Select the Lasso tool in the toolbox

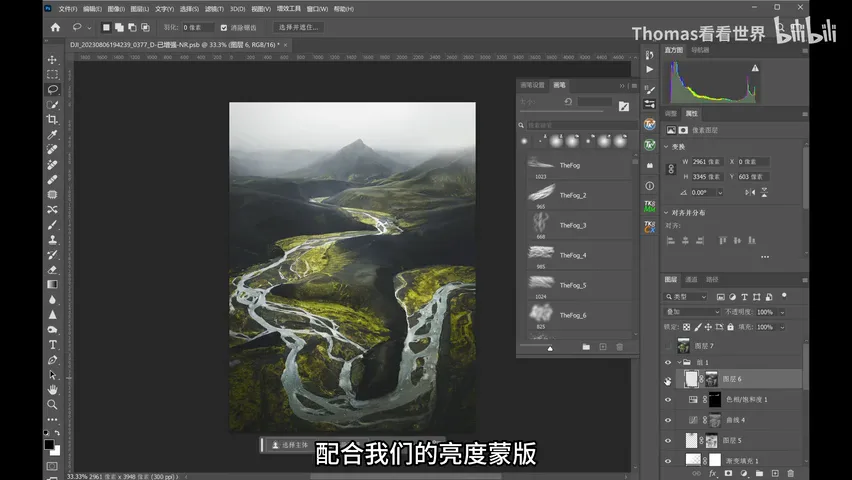tap(52, 89)
